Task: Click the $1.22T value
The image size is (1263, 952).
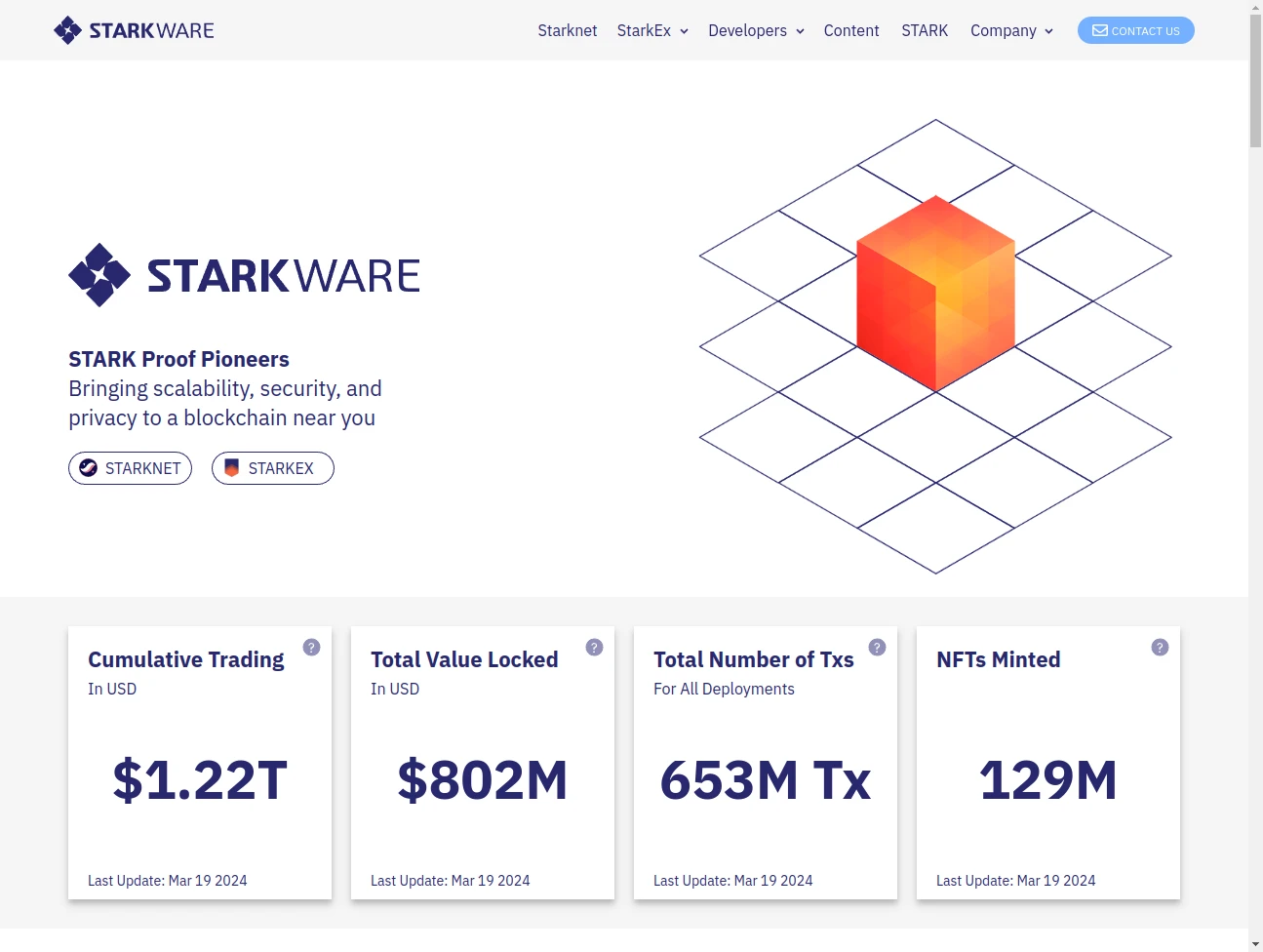Action: 200,780
